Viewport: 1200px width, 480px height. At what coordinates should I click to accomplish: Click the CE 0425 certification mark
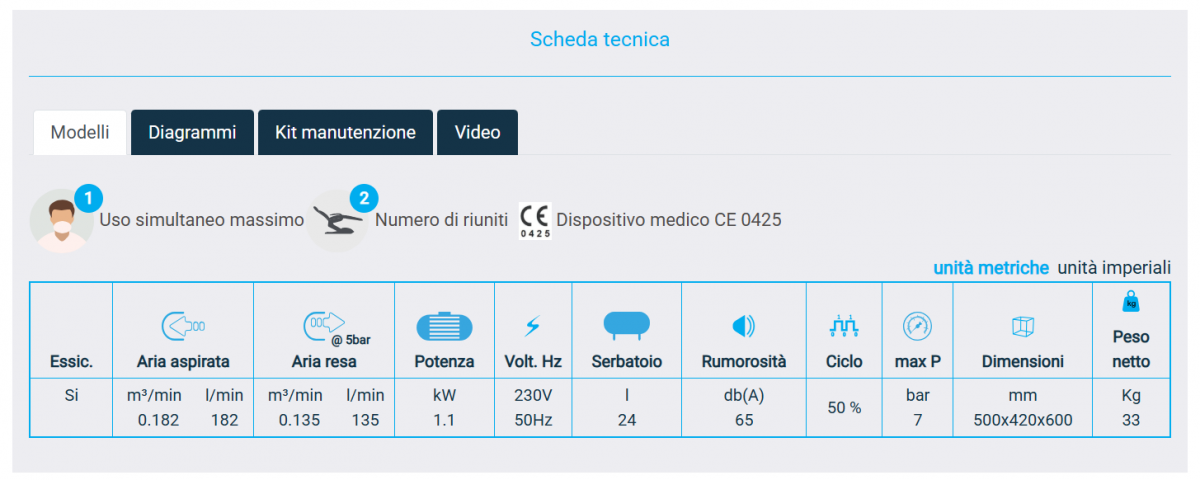click(535, 220)
